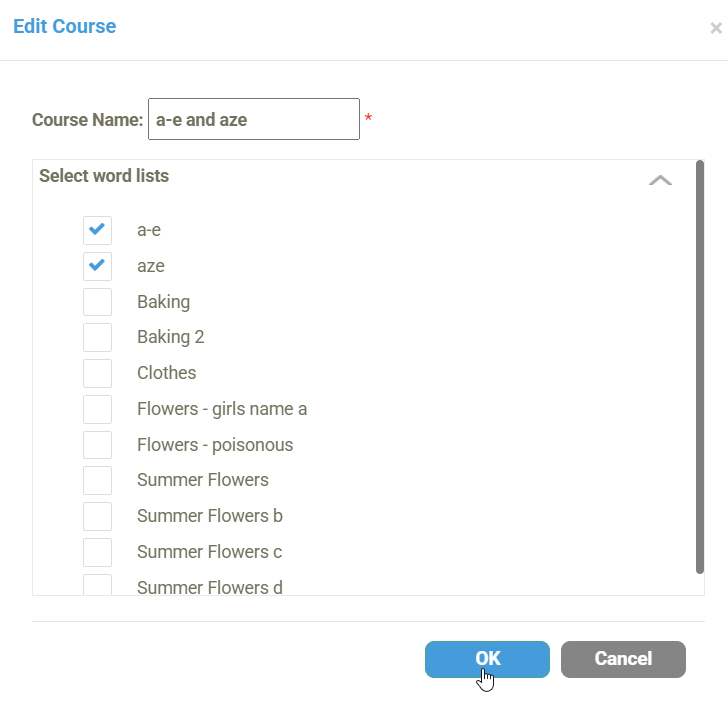Image resolution: width=728 pixels, height=712 pixels.
Task: Check the Flowers - poisonous list
Action: tap(97, 445)
